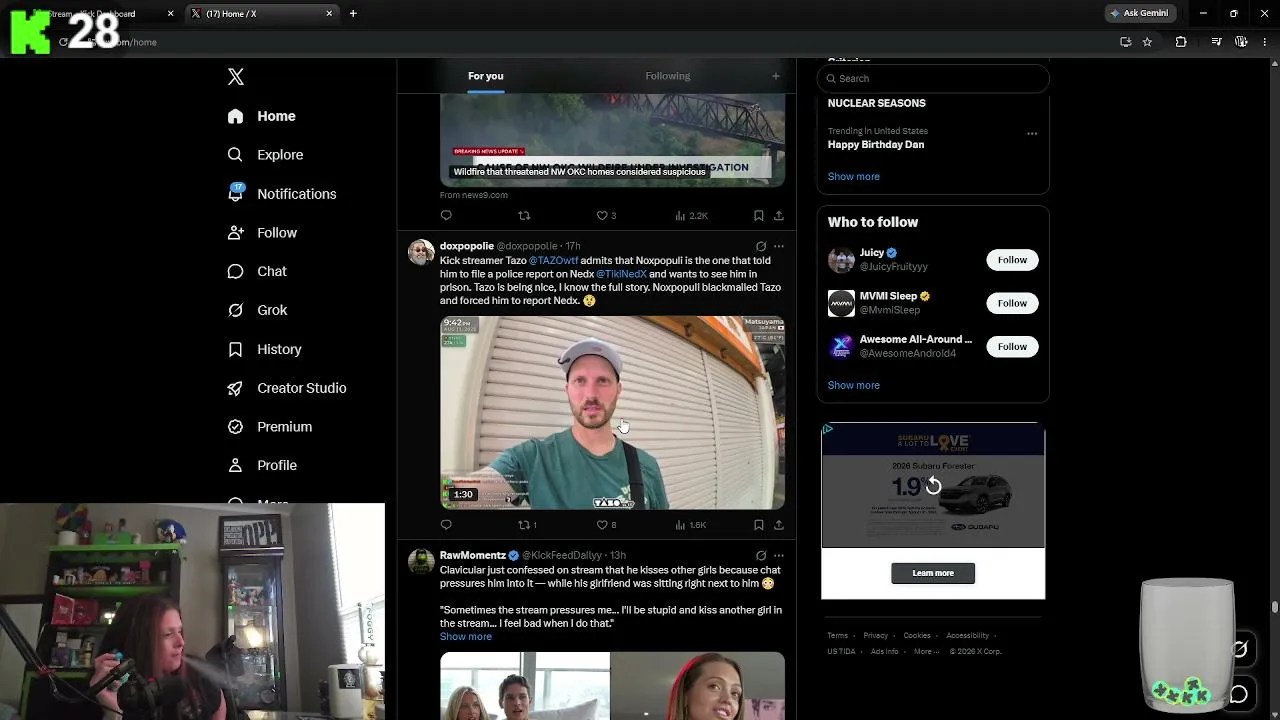Reply to the wildfire news post
The image size is (1280, 720).
coord(446,215)
